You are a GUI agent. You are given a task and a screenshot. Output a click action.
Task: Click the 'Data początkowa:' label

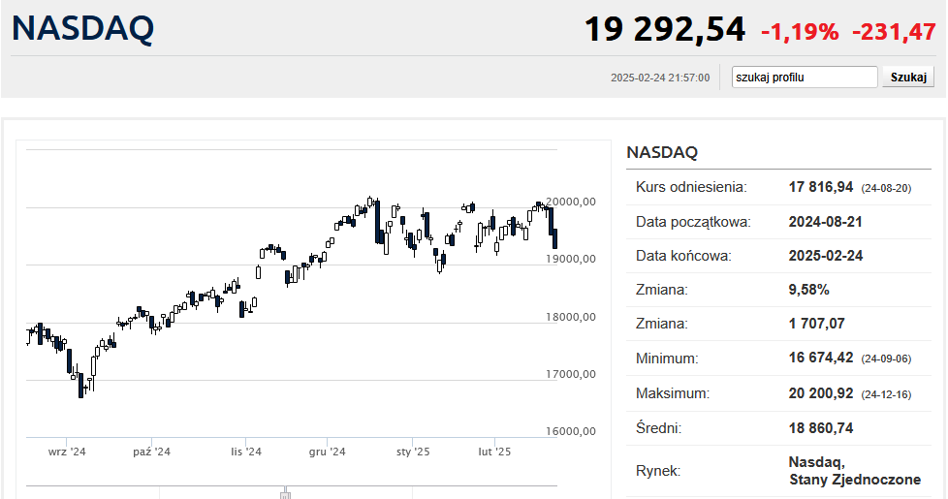point(693,222)
